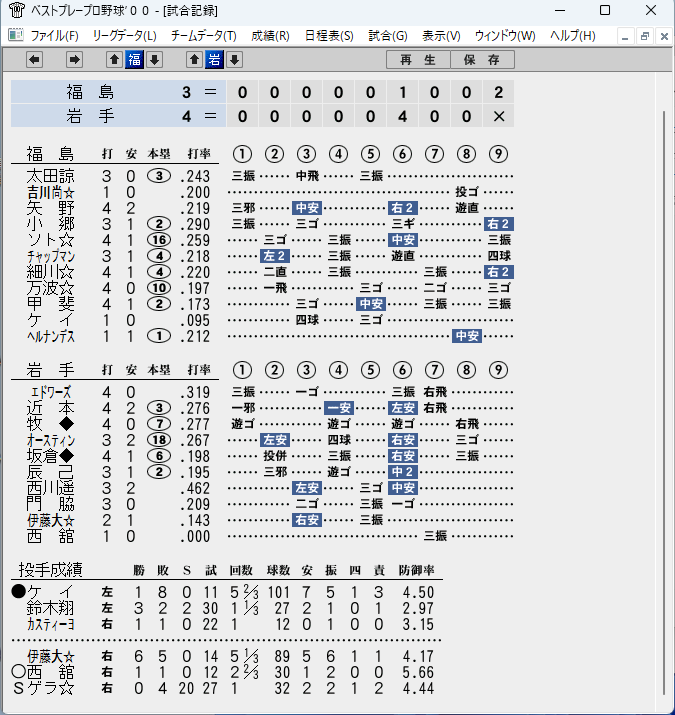This screenshot has width=675, height=715.
Task: Click down arrow beside the 福 team icon
Action: coord(155,60)
